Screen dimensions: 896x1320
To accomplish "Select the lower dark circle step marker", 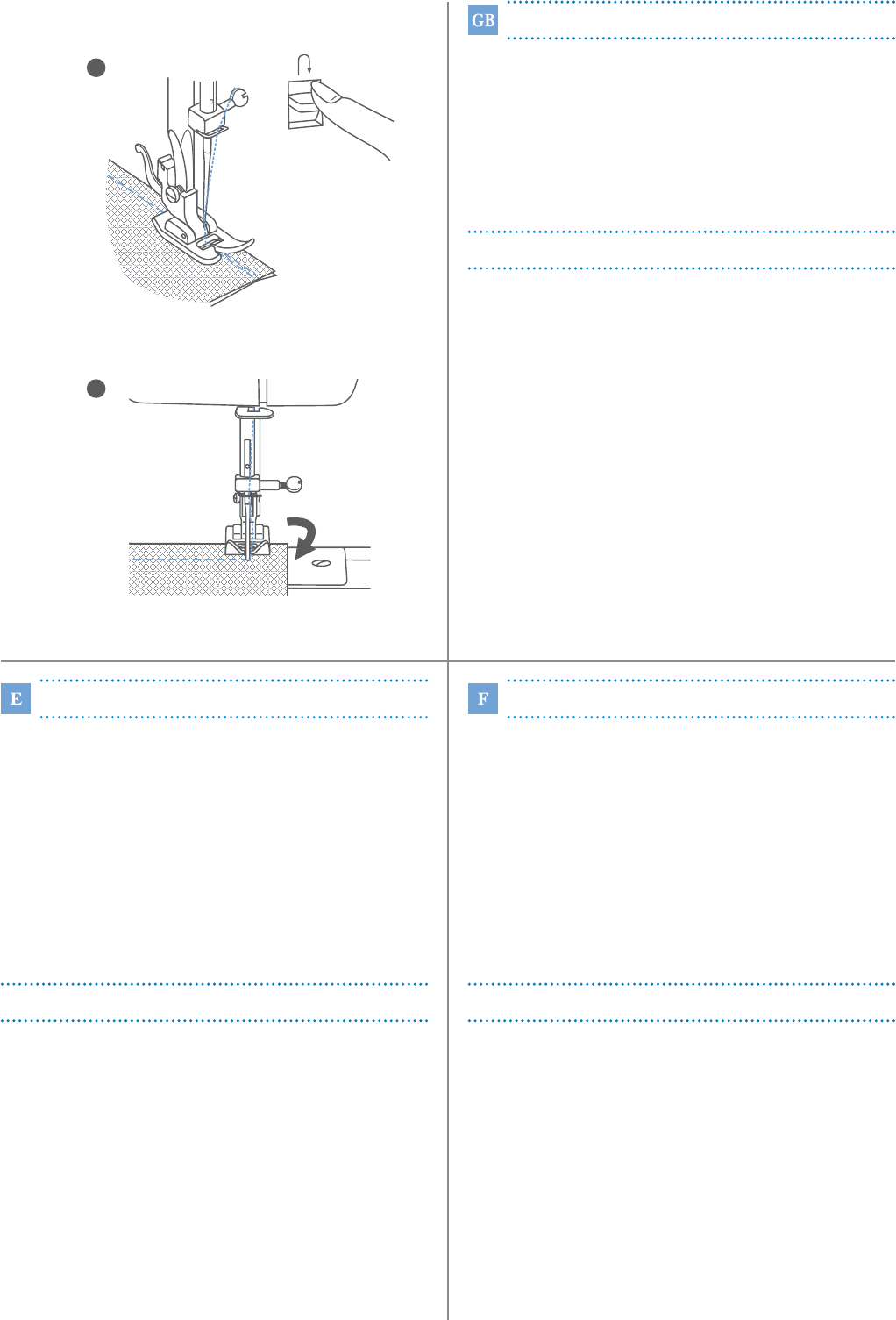I will click(96, 389).
